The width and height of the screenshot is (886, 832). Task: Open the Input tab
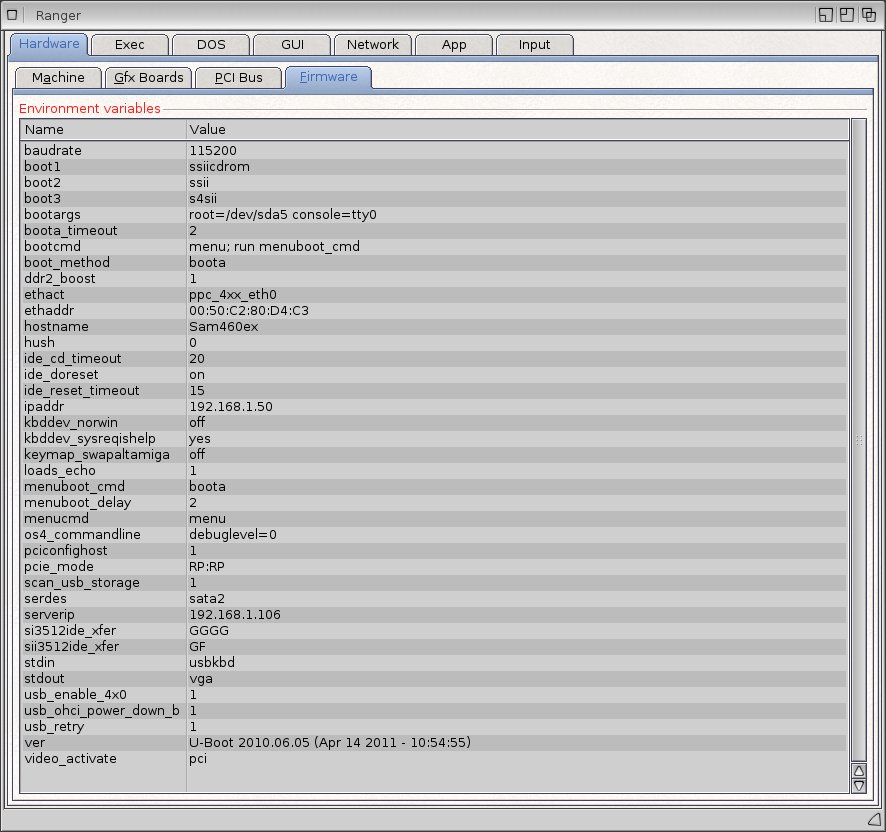coord(534,45)
